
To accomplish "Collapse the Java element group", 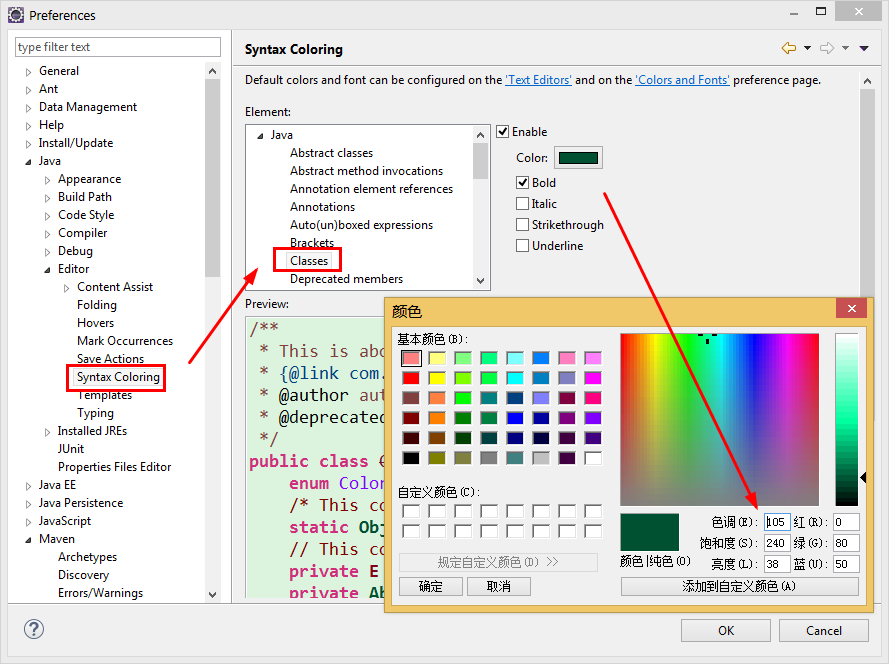I will 260,136.
